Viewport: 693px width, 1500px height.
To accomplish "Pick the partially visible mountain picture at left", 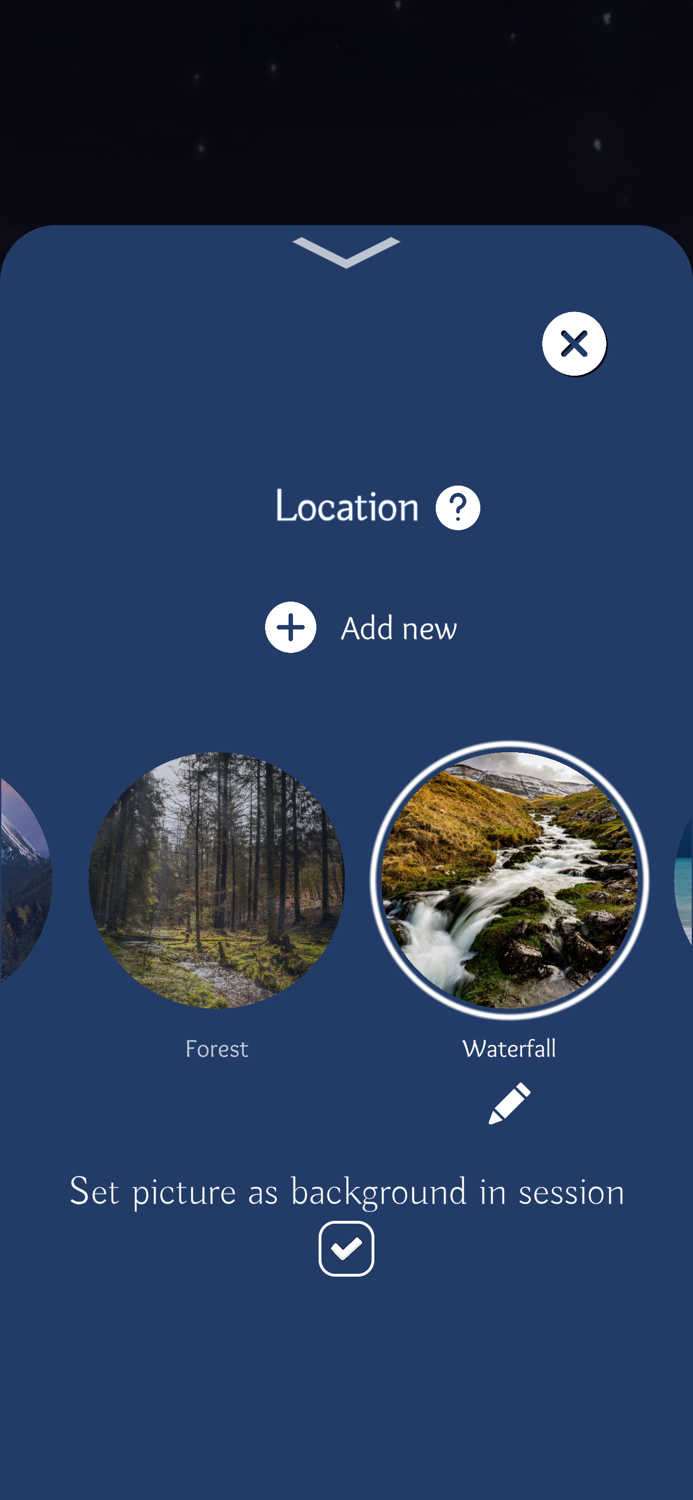I will point(24,880).
